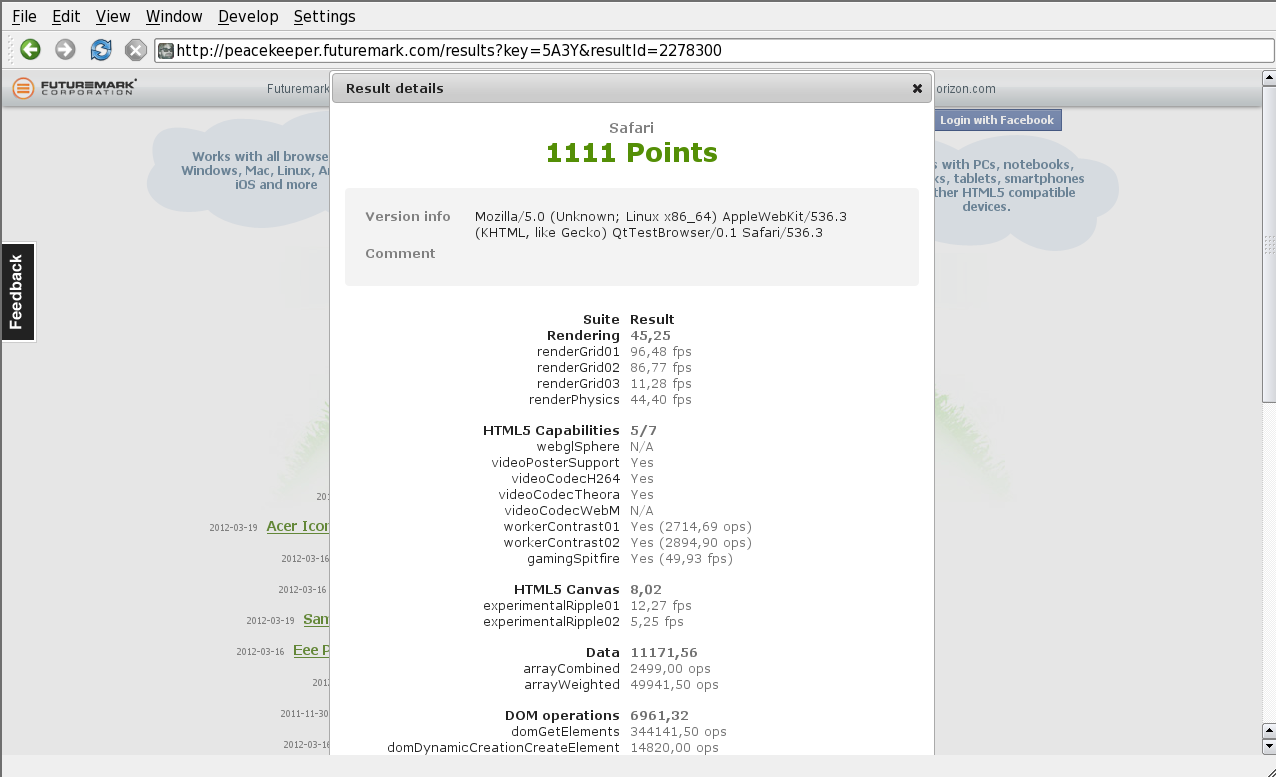
Task: Open the View menu
Action: pyautogui.click(x=113, y=16)
